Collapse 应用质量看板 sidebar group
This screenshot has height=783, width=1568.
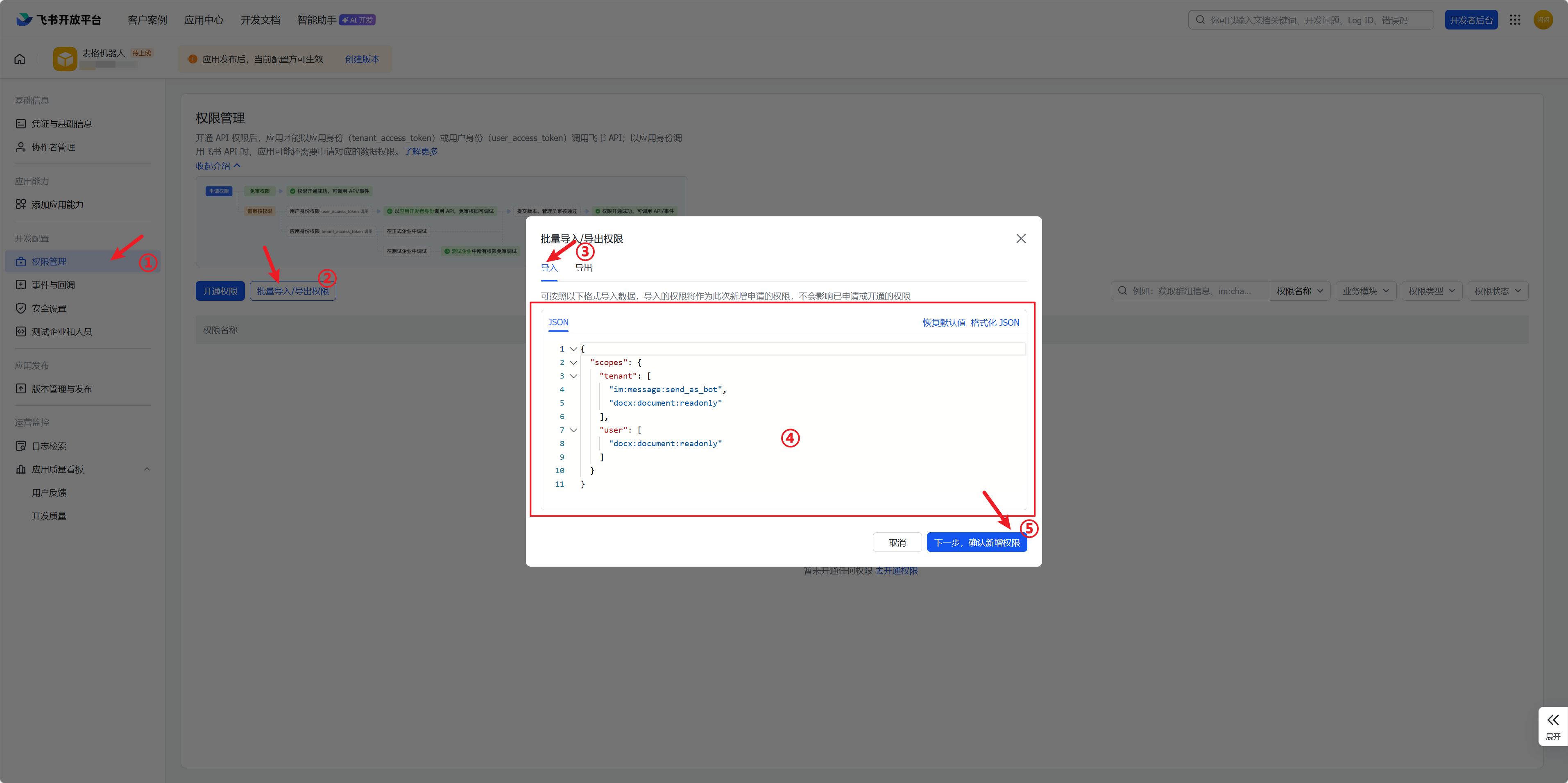click(147, 469)
